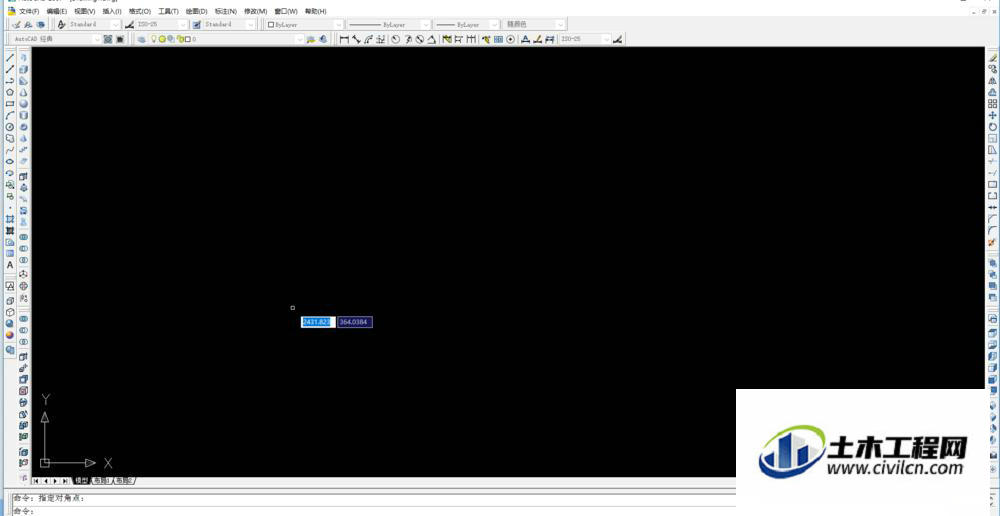Image resolution: width=1000 pixels, height=516 pixels.
Task: Expand the layer list dropdown
Action: tap(300, 40)
